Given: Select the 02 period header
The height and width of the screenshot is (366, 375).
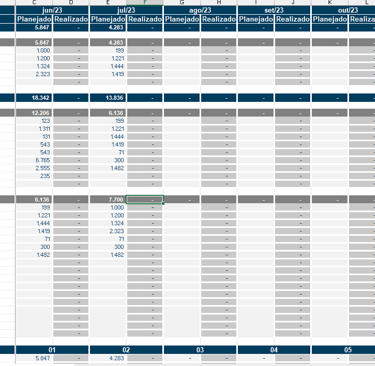Looking at the screenshot, I should point(126,350).
